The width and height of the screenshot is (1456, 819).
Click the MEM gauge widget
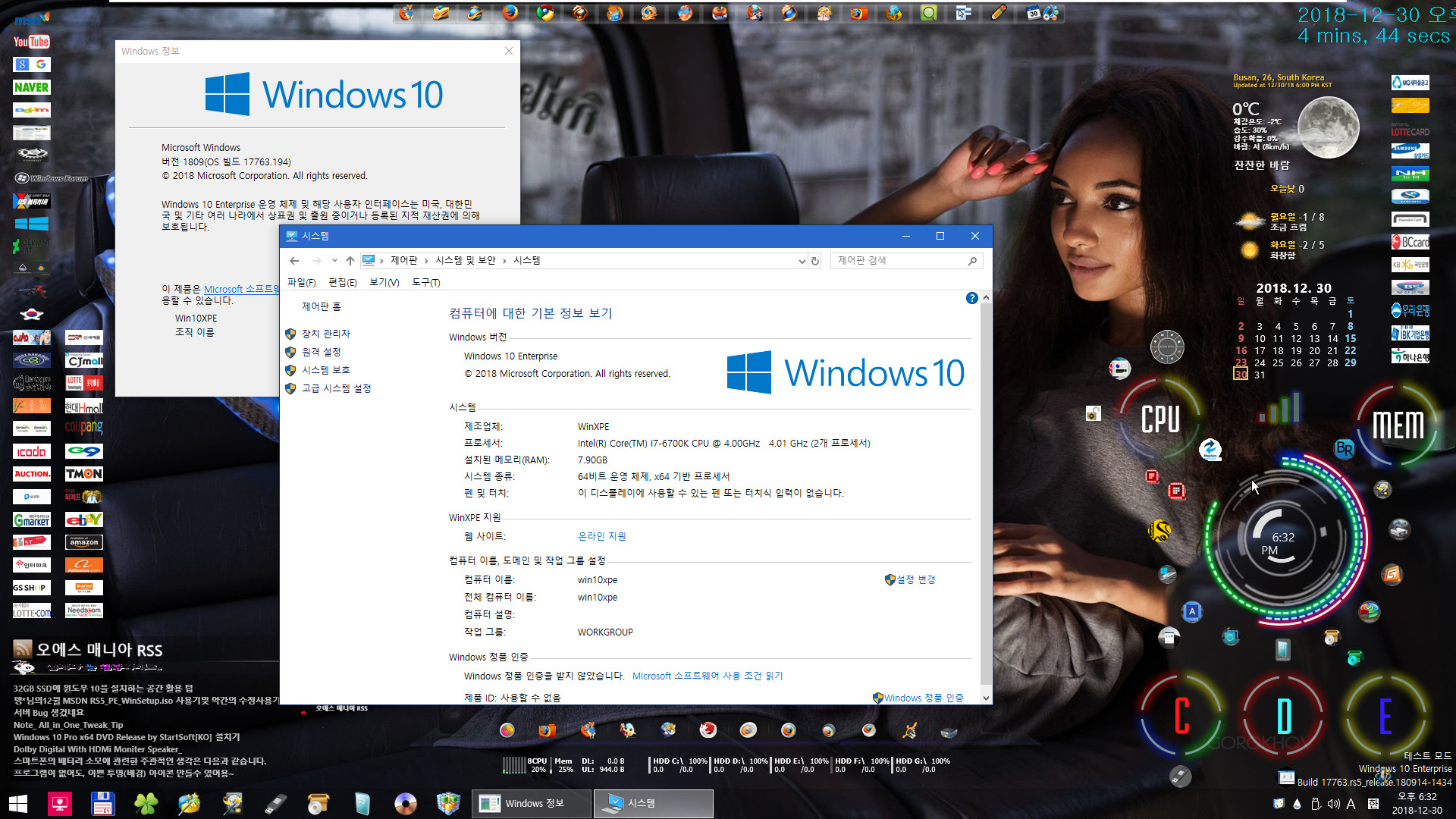click(1398, 423)
